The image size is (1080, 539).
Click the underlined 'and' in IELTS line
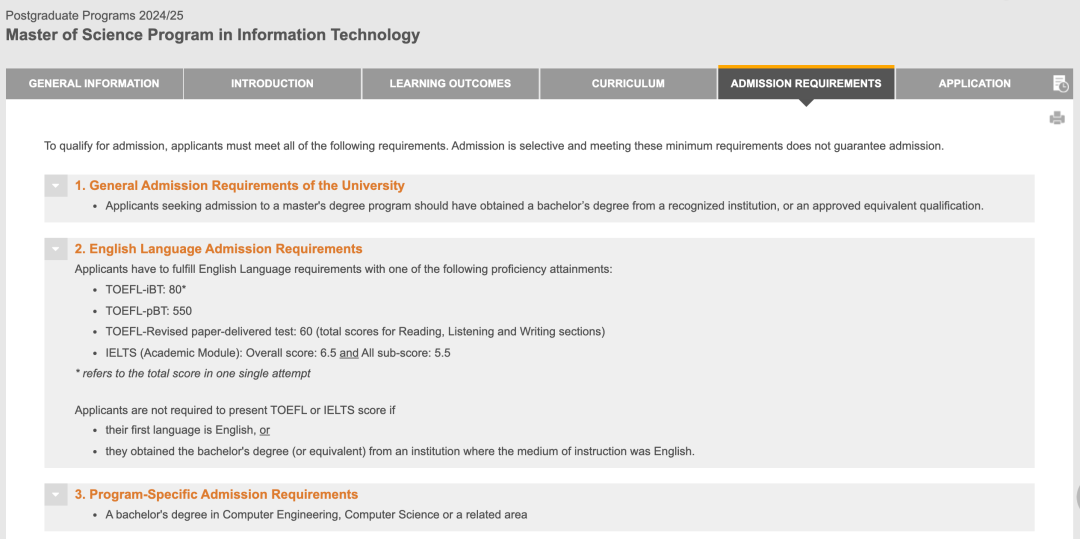(349, 353)
